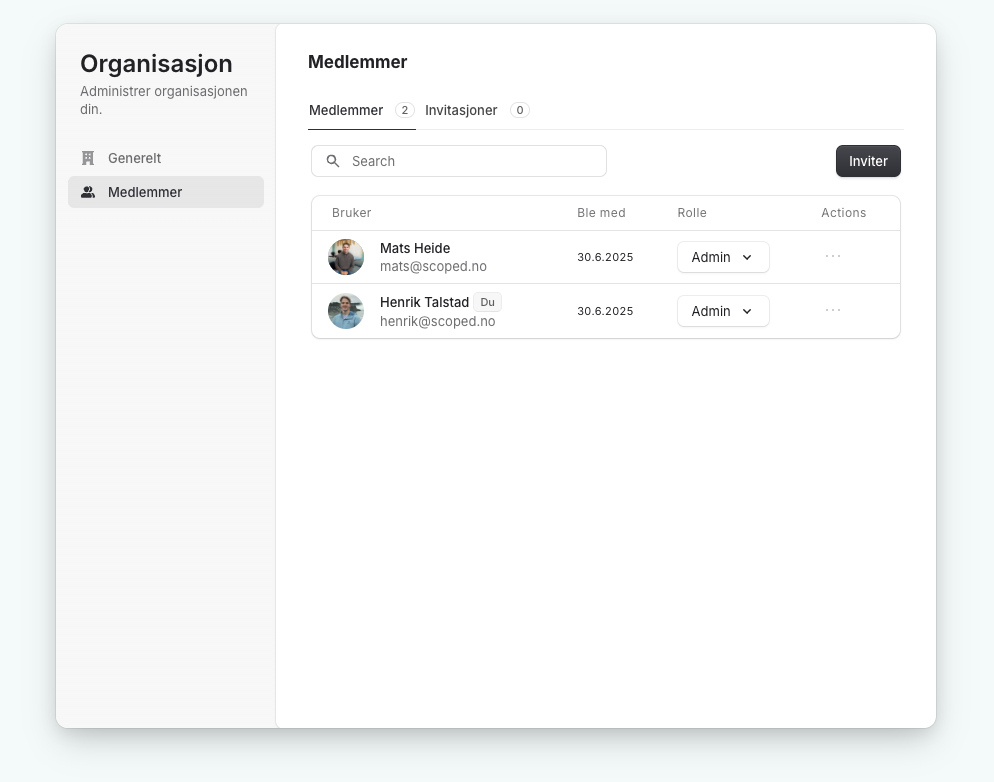The image size is (994, 782).
Task: Click Mats Heide's profile avatar
Action: click(346, 257)
